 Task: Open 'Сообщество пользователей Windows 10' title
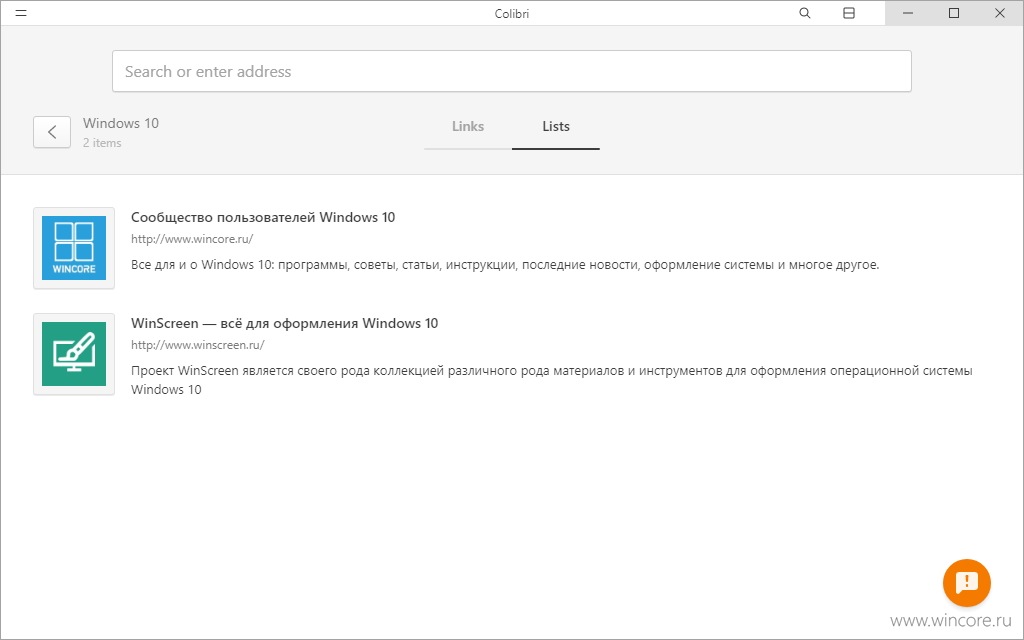click(263, 217)
